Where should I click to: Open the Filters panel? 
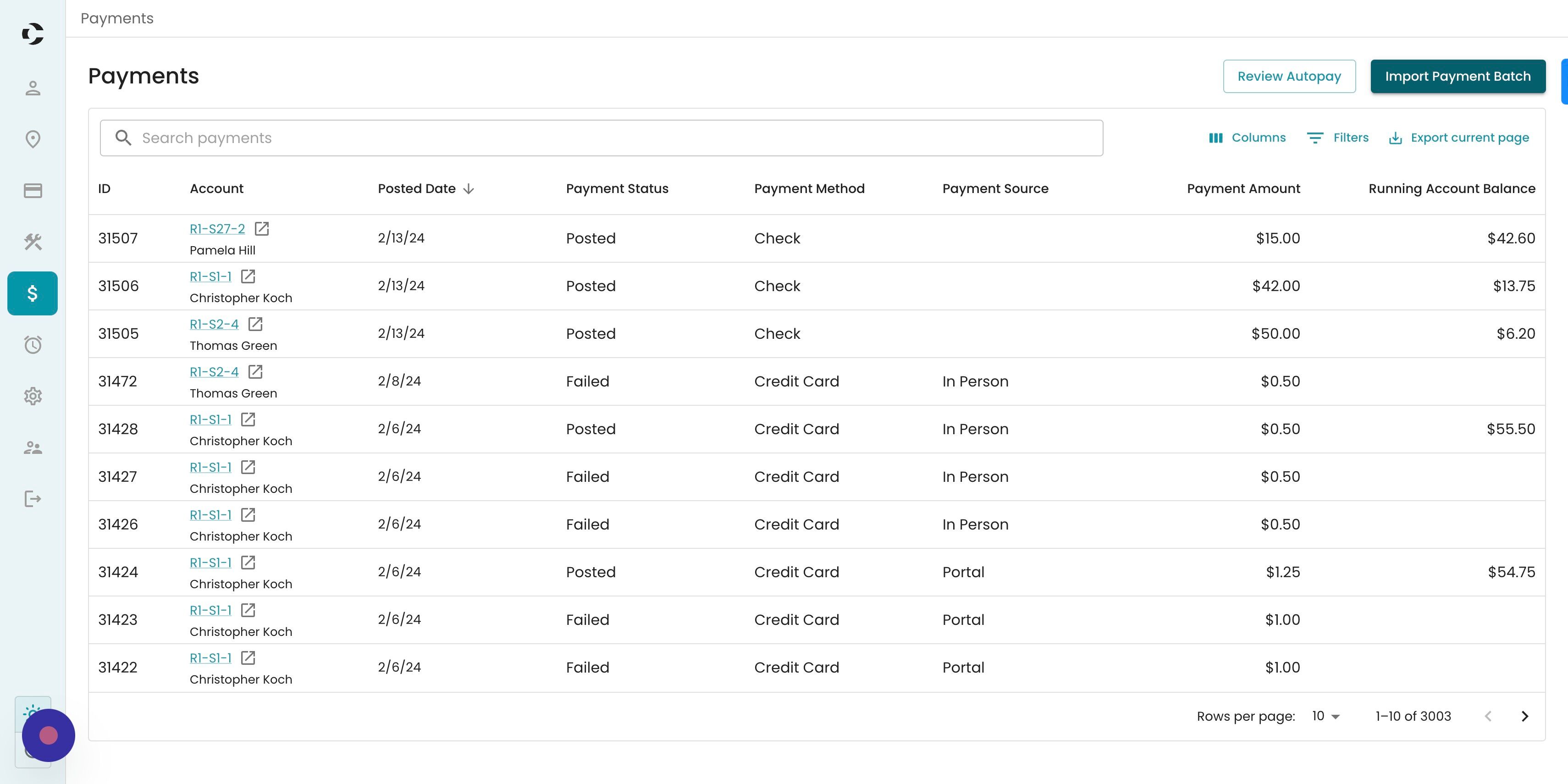pos(1338,138)
